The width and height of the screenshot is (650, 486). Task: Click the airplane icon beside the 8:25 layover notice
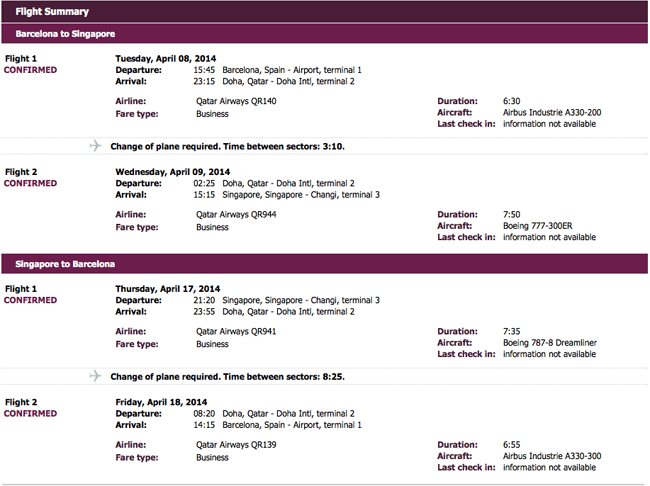[x=96, y=376]
